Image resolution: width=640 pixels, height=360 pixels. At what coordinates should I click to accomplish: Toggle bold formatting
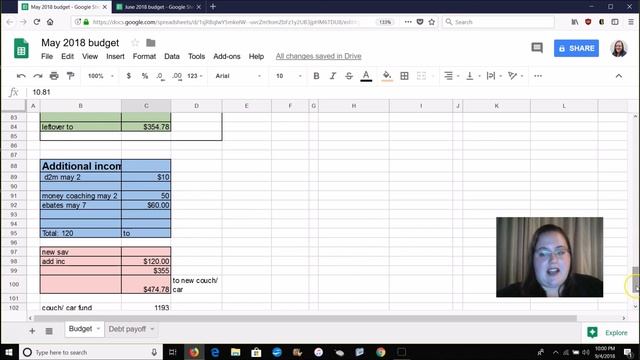point(316,76)
